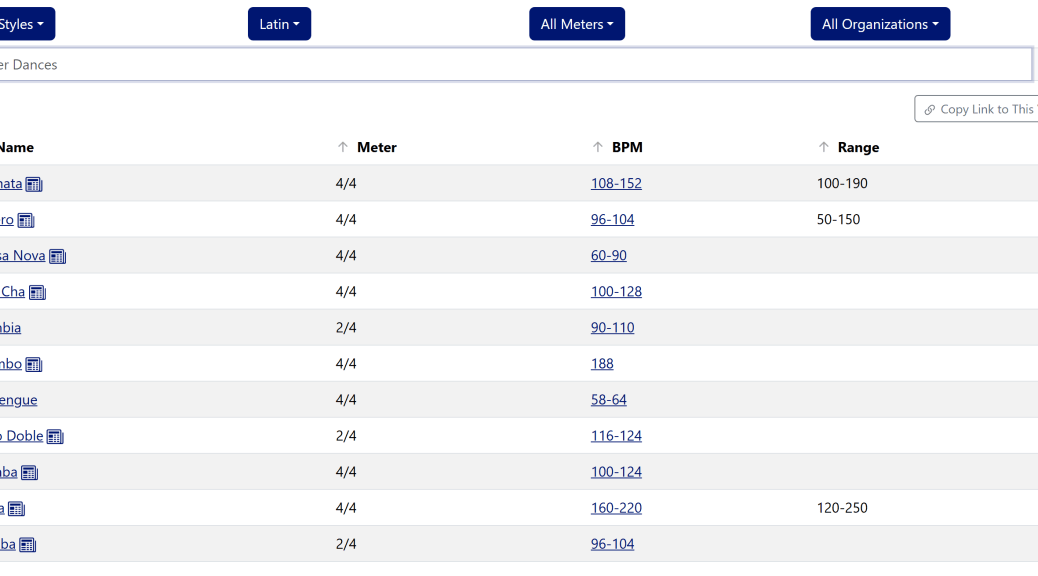Screen dimensions: 1038x576
Task: Open the 100-124 BPM link
Action: pos(616,472)
